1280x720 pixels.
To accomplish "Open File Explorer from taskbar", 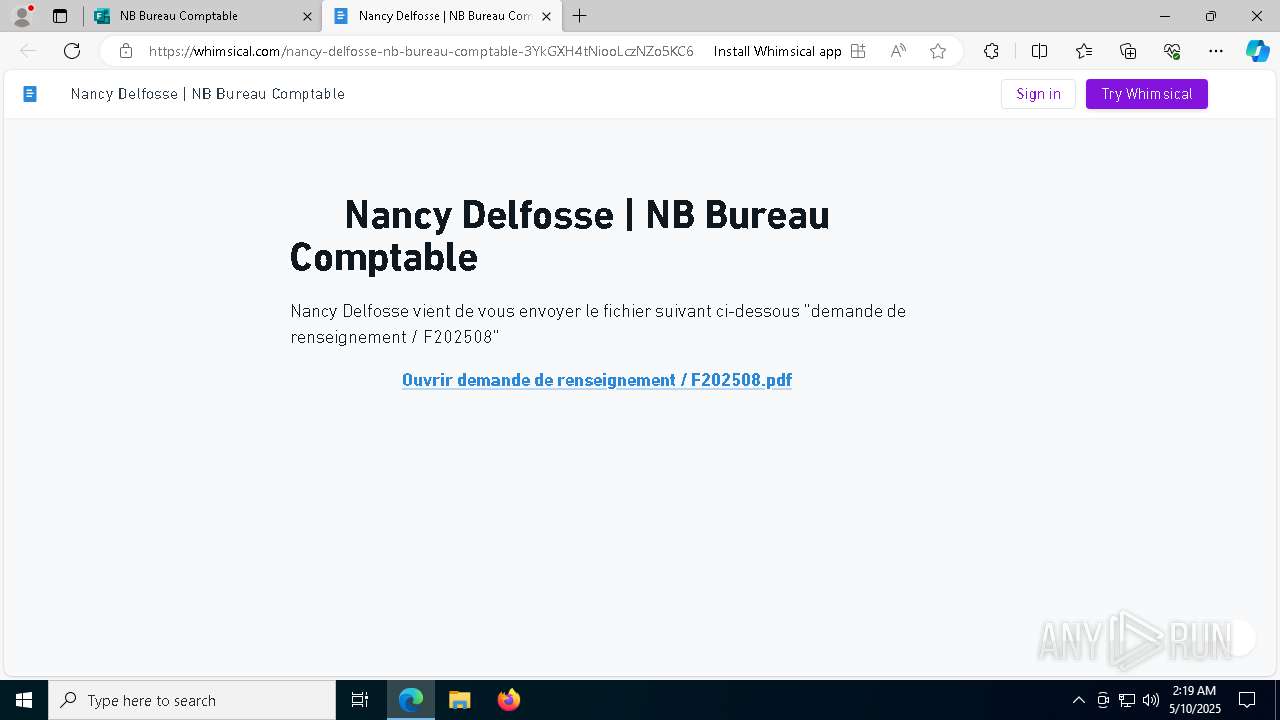I will coord(459,700).
